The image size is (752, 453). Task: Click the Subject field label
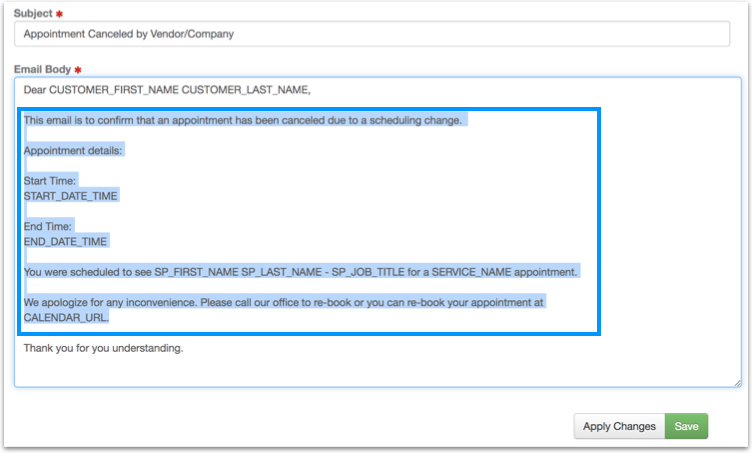click(33, 13)
